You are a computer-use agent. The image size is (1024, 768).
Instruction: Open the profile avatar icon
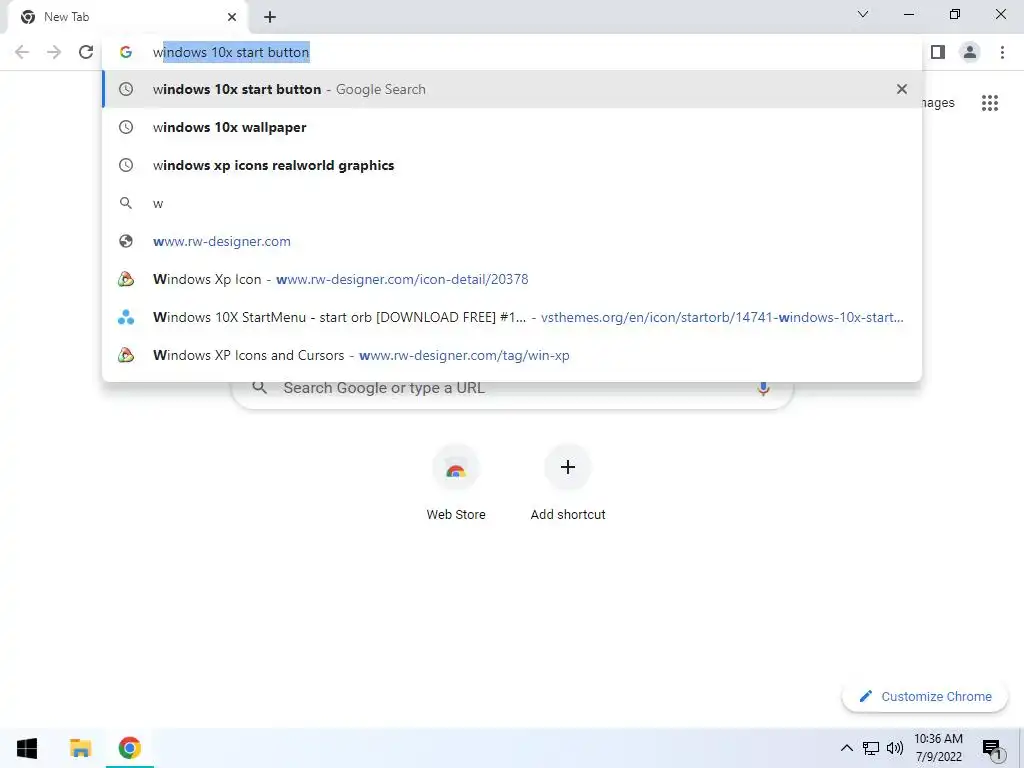pyautogui.click(x=970, y=52)
